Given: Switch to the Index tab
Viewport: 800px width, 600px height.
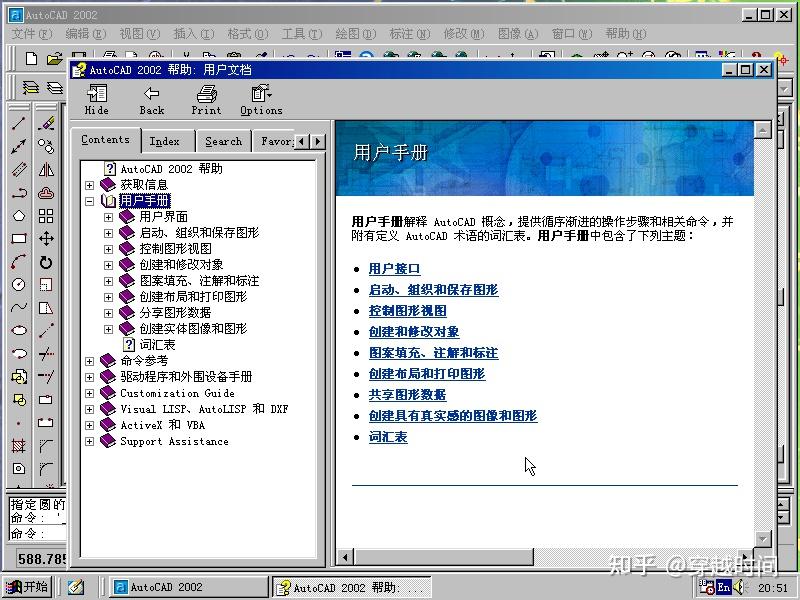Looking at the screenshot, I should [x=166, y=141].
